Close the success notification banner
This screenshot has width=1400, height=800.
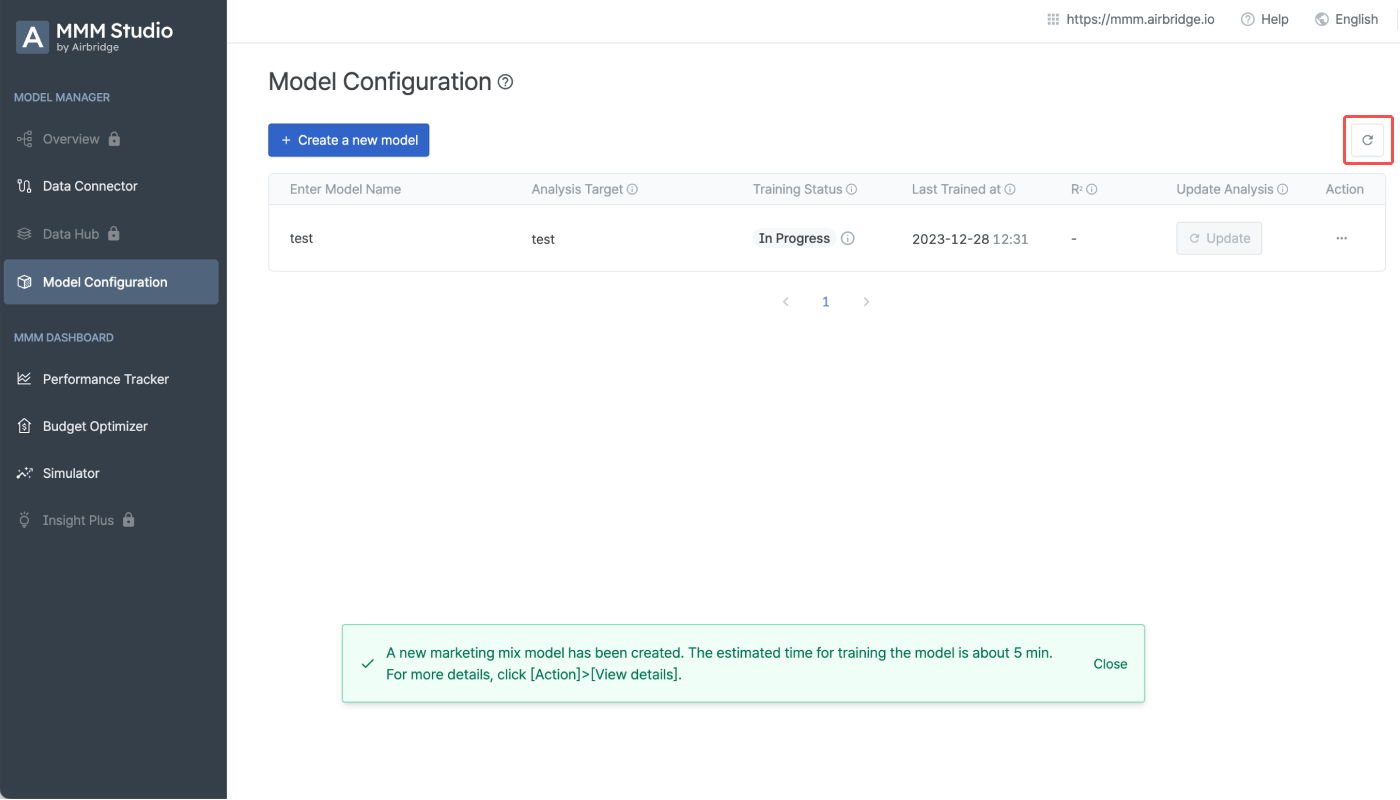click(1110, 664)
